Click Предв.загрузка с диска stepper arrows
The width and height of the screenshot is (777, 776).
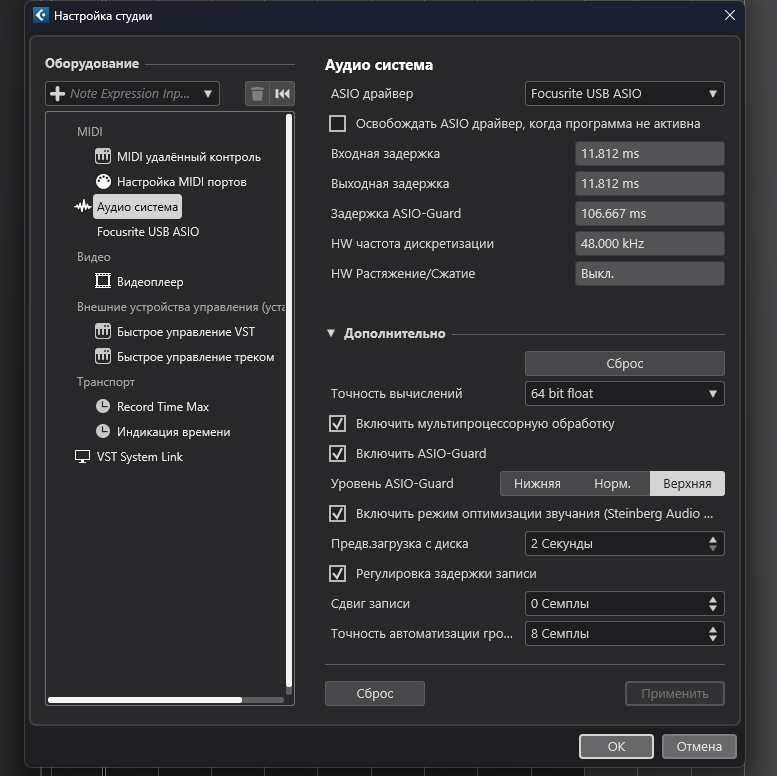coord(713,544)
